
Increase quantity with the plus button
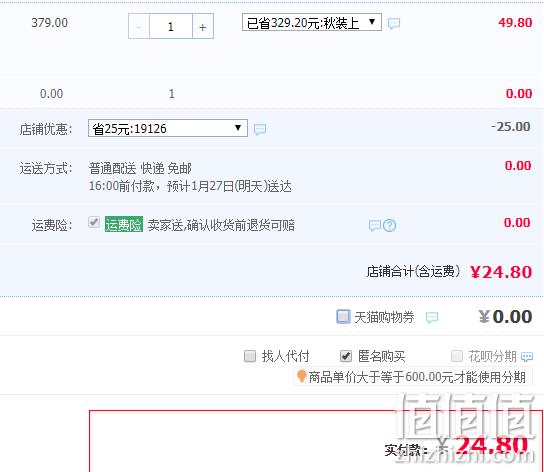point(203,26)
